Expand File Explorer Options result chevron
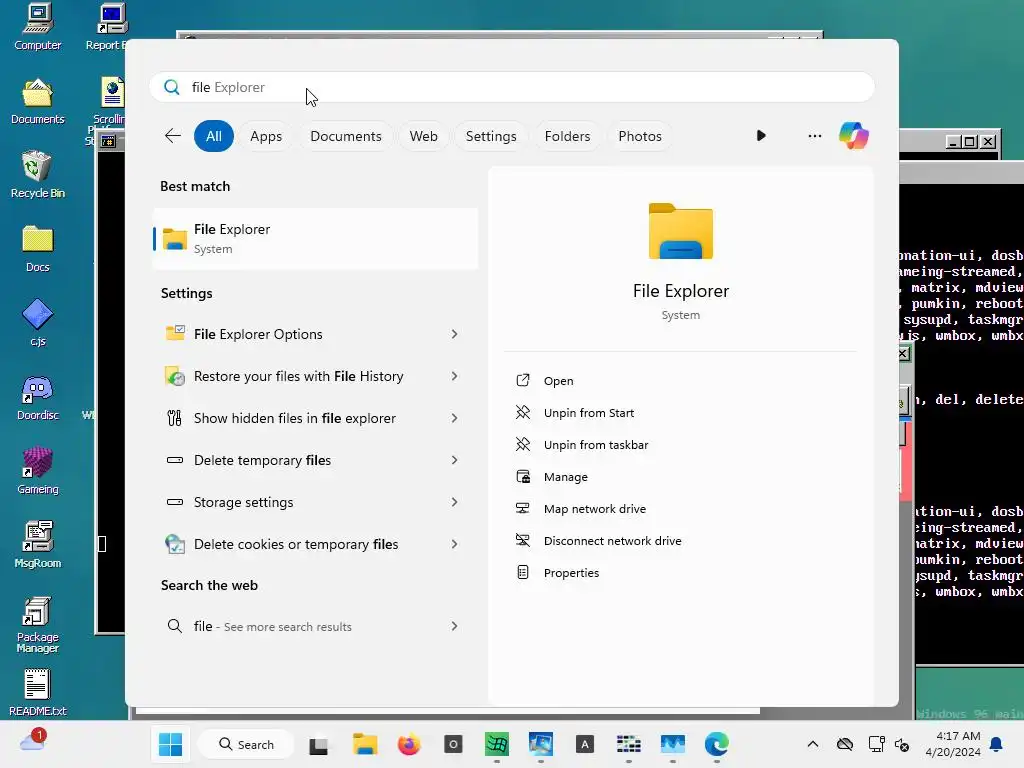The height and width of the screenshot is (768, 1024). [455, 334]
